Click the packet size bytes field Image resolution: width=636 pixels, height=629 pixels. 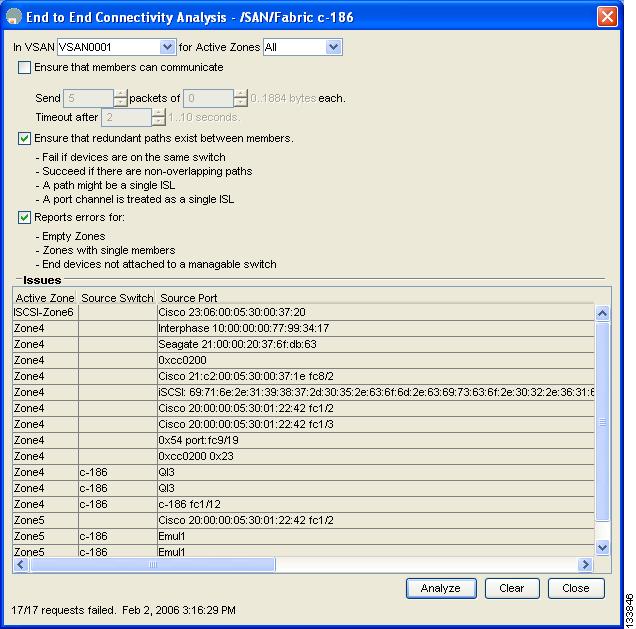[x=208, y=98]
